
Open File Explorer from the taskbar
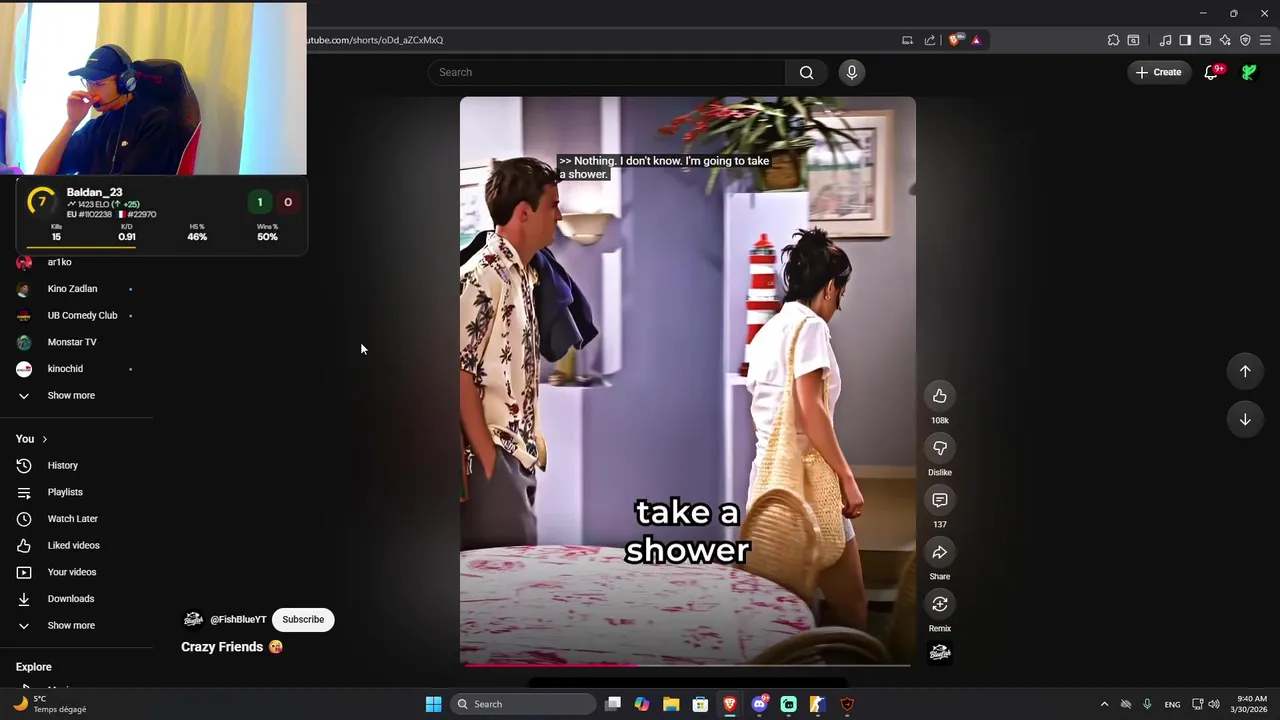(671, 704)
